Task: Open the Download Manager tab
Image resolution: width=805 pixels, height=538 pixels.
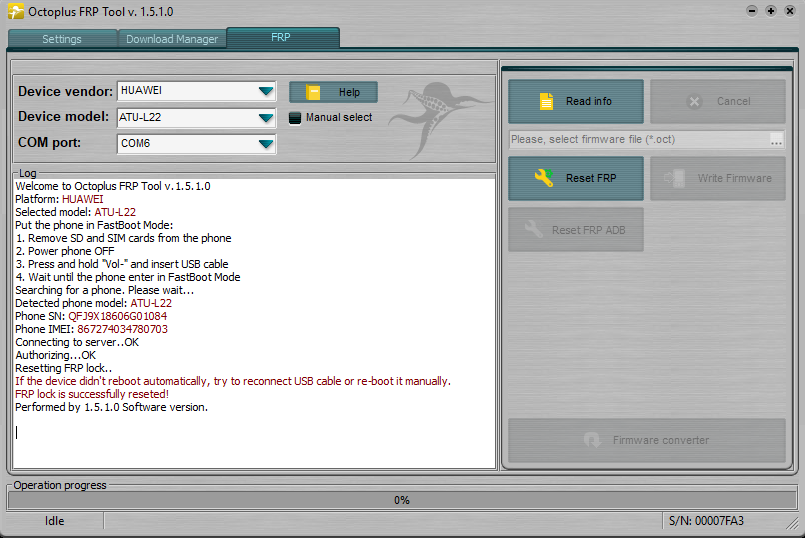Action: 172,39
